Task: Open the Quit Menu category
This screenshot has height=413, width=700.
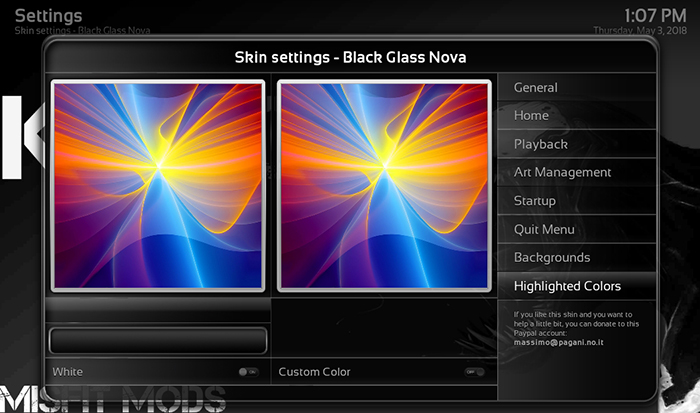Action: [576, 229]
